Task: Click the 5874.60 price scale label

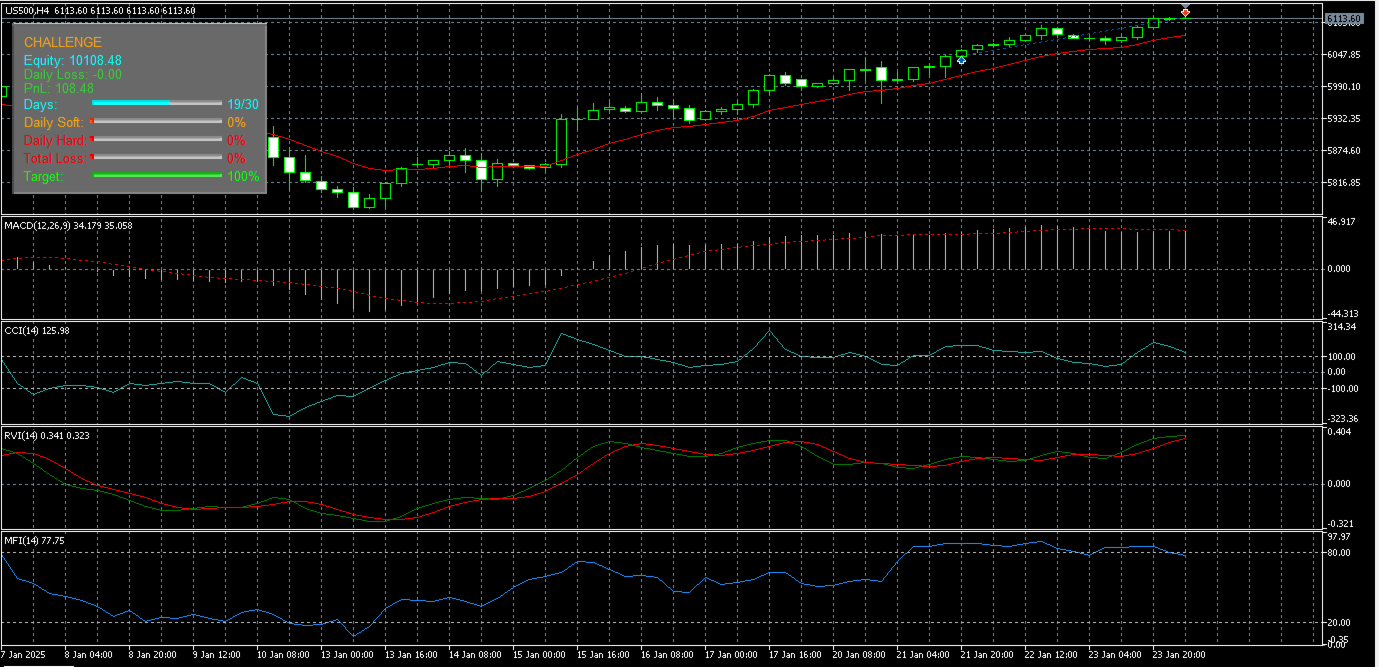Action: pos(1343,150)
